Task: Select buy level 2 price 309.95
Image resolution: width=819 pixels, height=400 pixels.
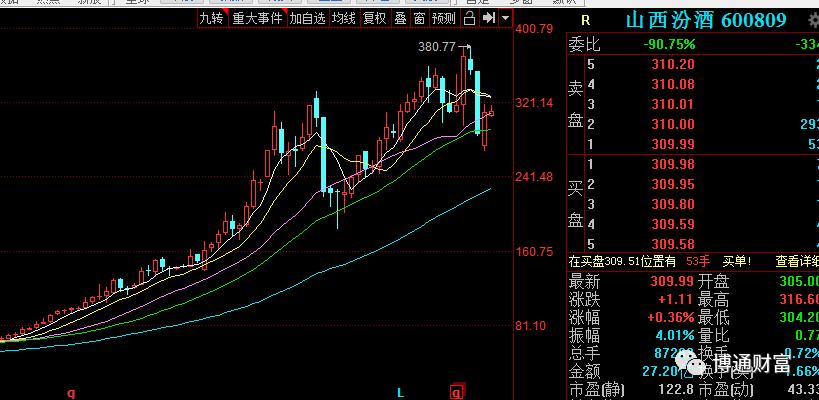Action: [673, 184]
